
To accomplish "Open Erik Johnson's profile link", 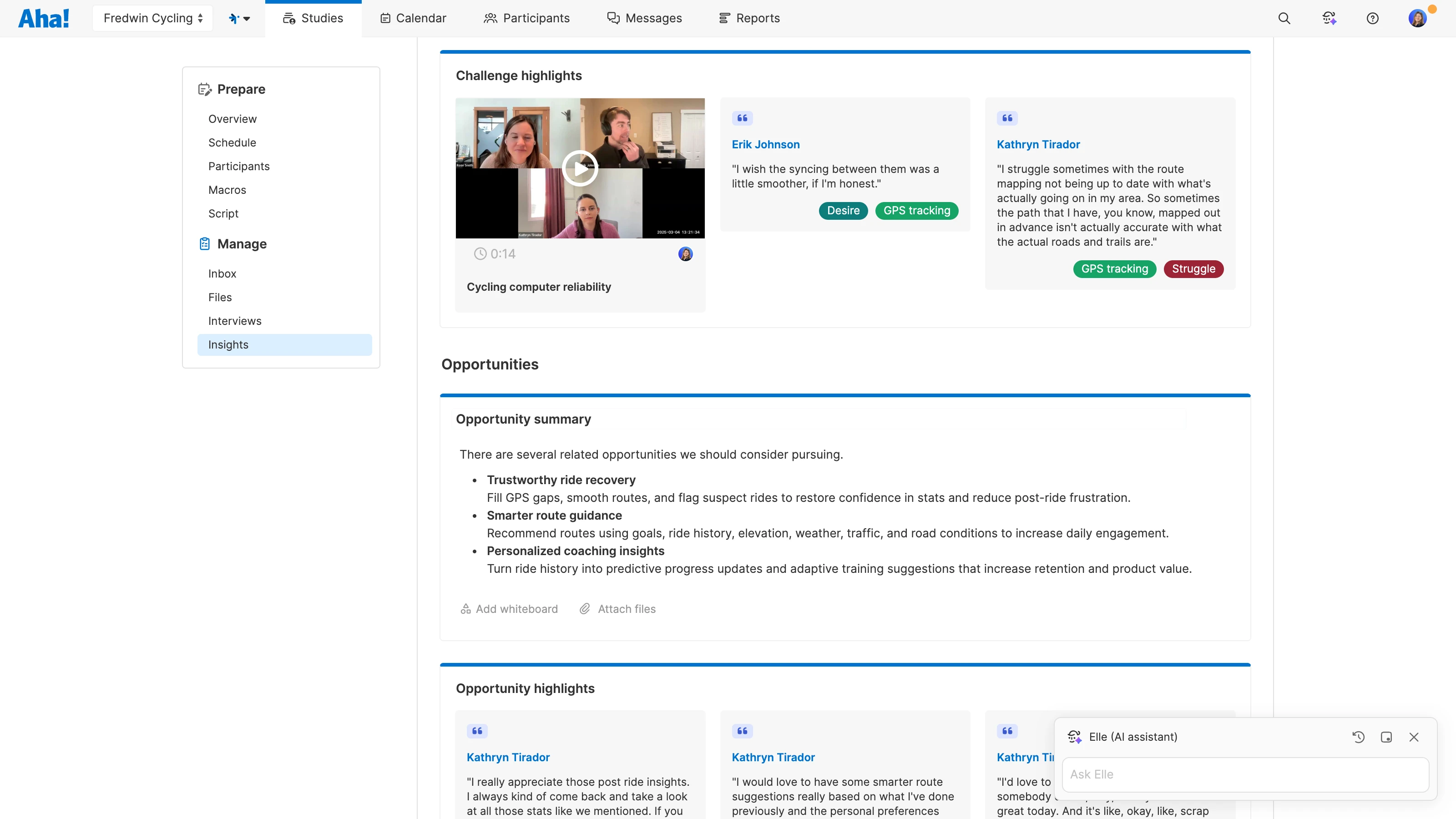I will (x=765, y=144).
